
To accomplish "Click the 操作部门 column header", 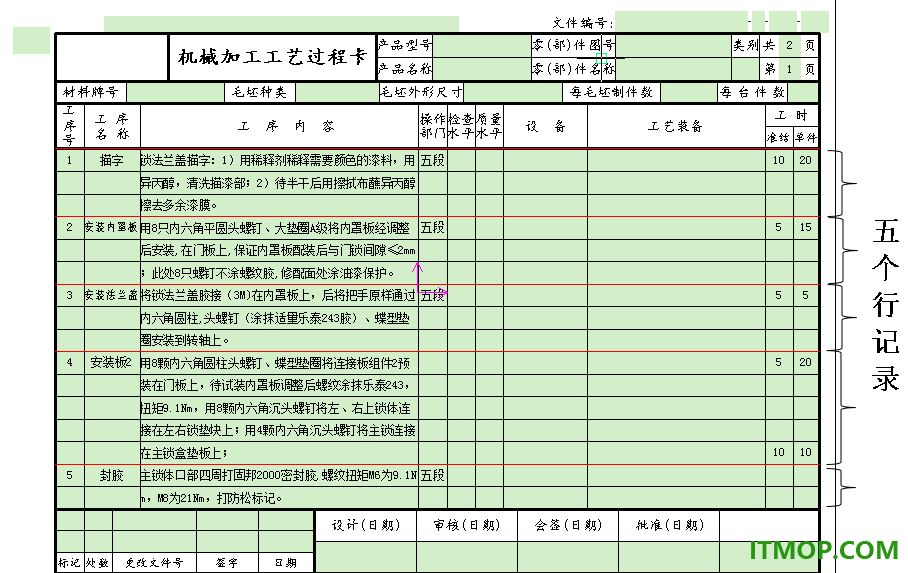I will [x=433, y=126].
